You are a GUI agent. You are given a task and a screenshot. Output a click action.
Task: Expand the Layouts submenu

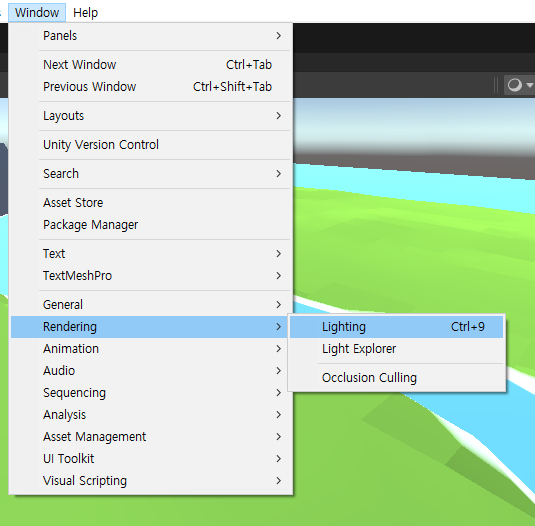(150, 116)
